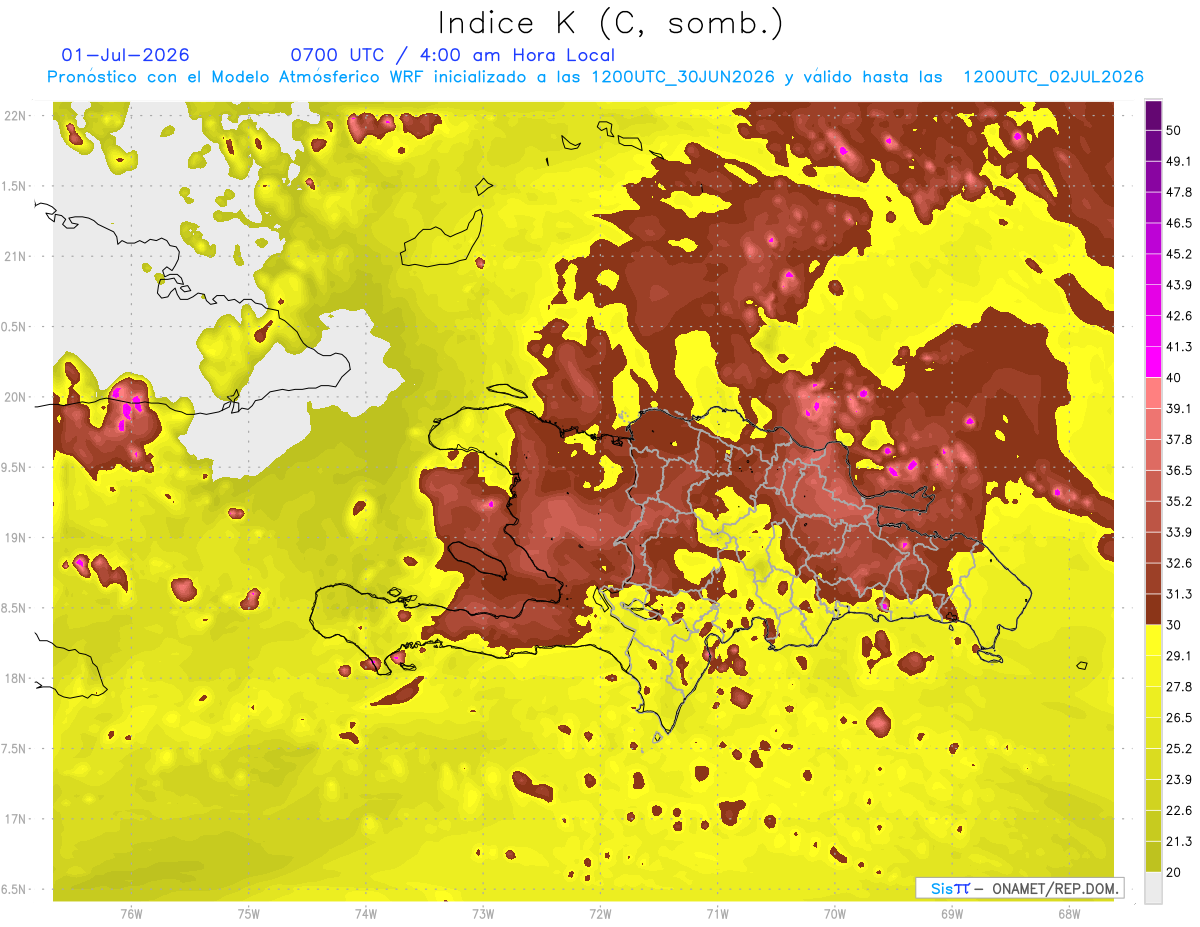Image resolution: width=1200 pixels, height=927 pixels.
Task: Click the '18N' latitude label
Action: pos(17,678)
